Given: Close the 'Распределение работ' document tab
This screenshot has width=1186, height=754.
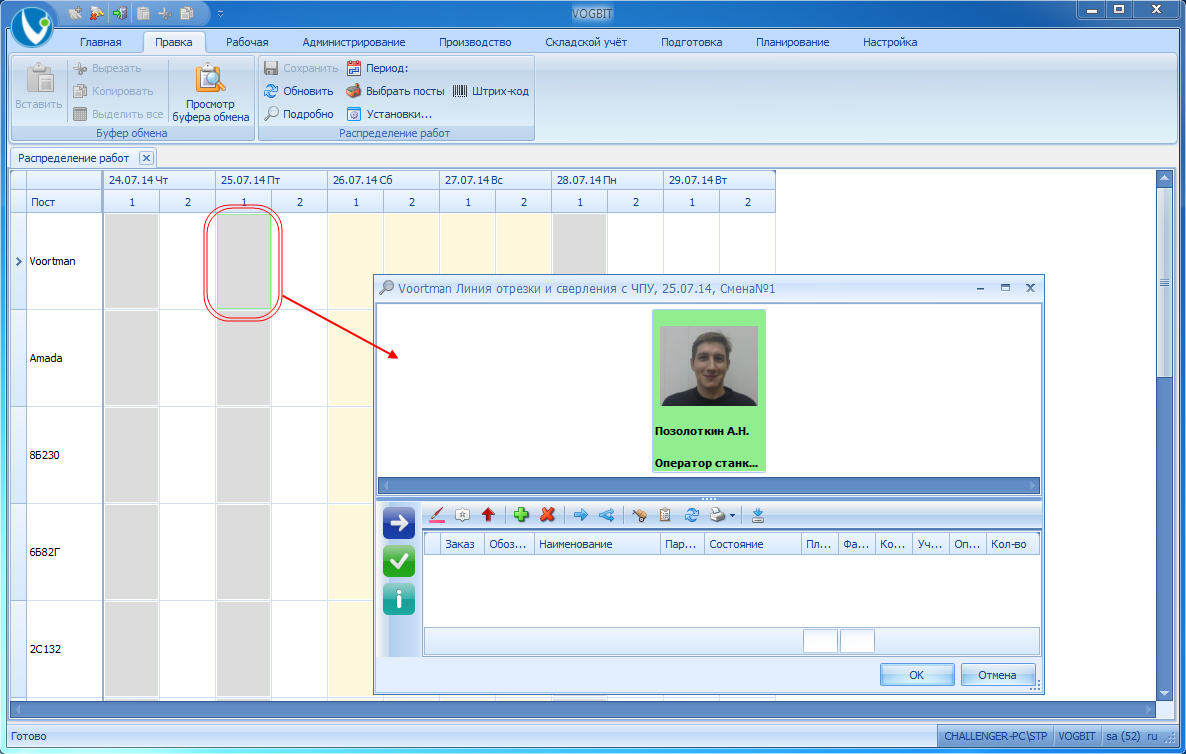Looking at the screenshot, I should coord(146,158).
